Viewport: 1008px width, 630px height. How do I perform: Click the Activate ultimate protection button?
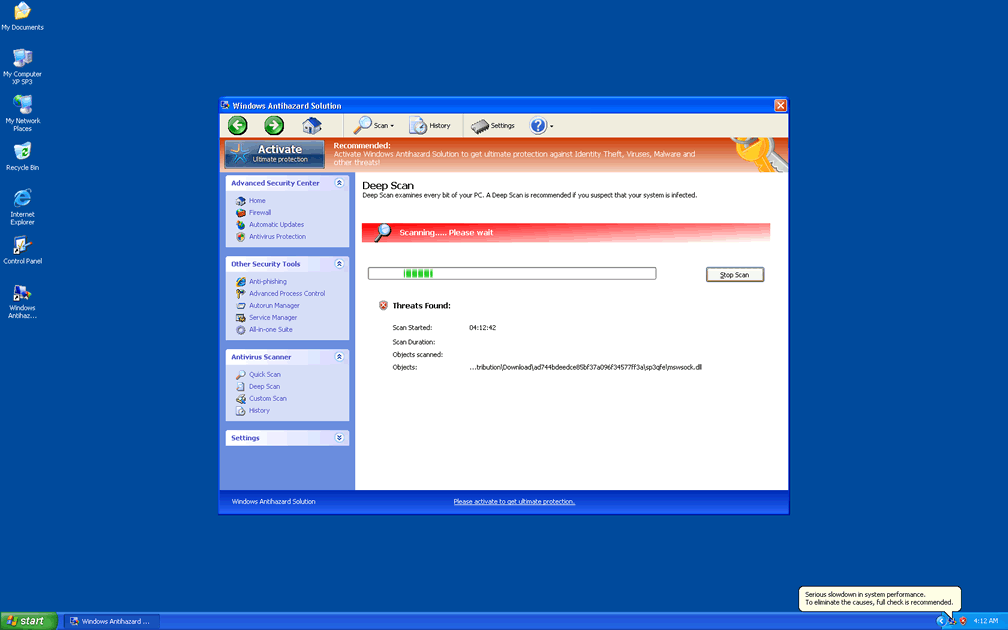click(276, 153)
